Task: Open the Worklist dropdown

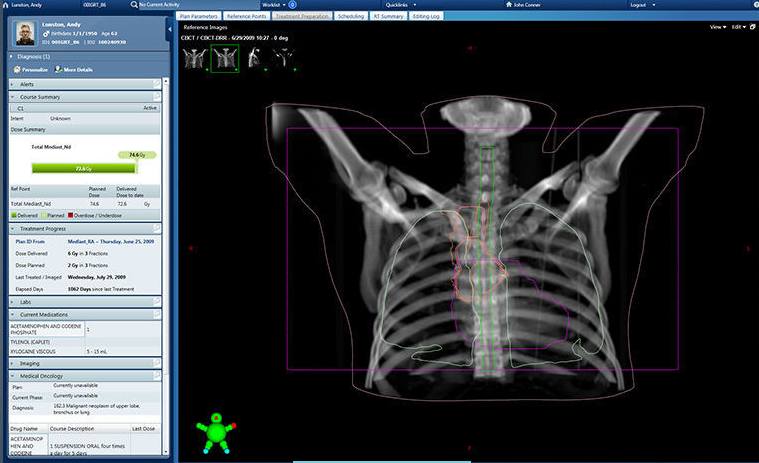Action: coord(273,5)
